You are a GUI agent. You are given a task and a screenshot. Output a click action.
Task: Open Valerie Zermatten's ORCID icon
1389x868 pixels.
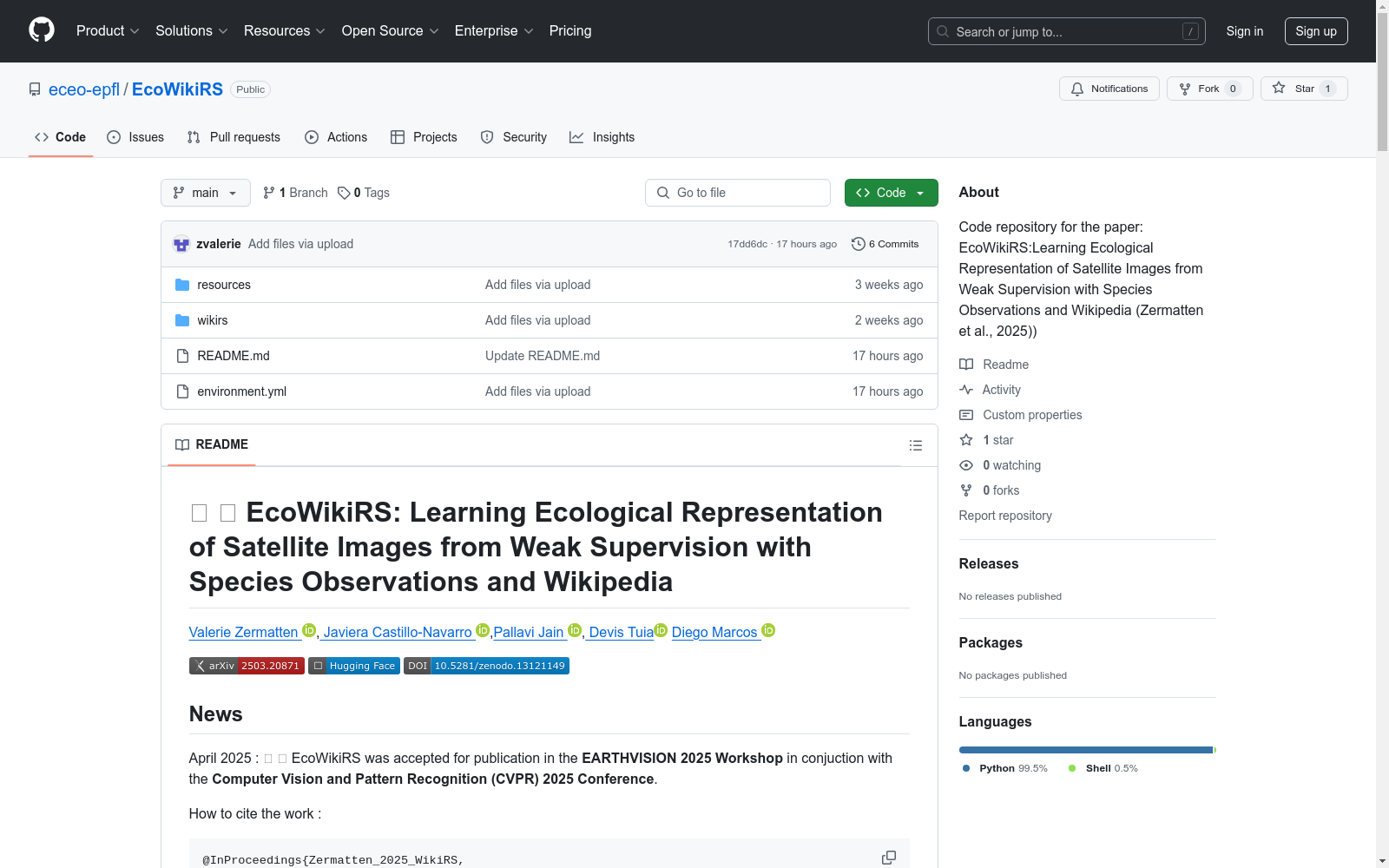tap(309, 630)
